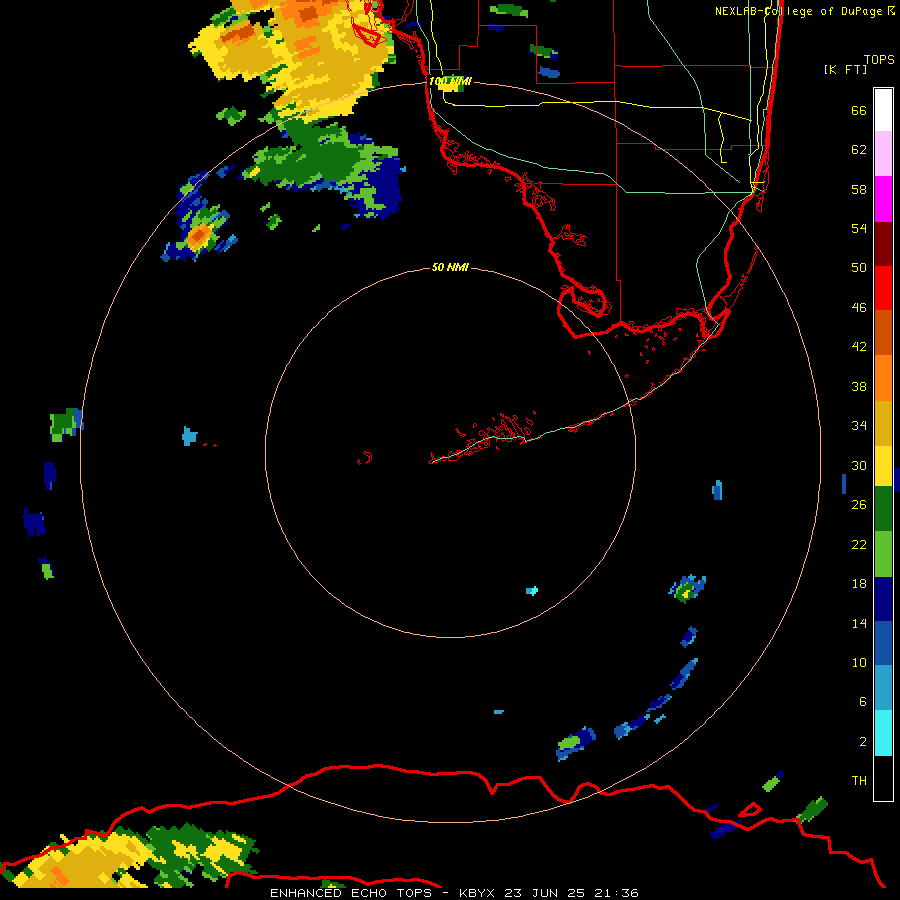
Task: Select the bright red legend swatch
Action: coord(883,288)
